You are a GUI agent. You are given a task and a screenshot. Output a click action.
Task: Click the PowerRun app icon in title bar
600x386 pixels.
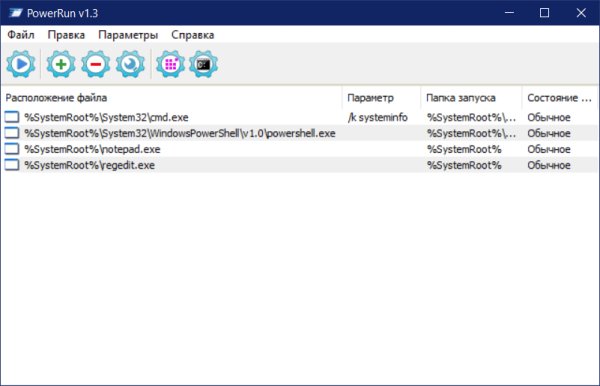pos(16,13)
